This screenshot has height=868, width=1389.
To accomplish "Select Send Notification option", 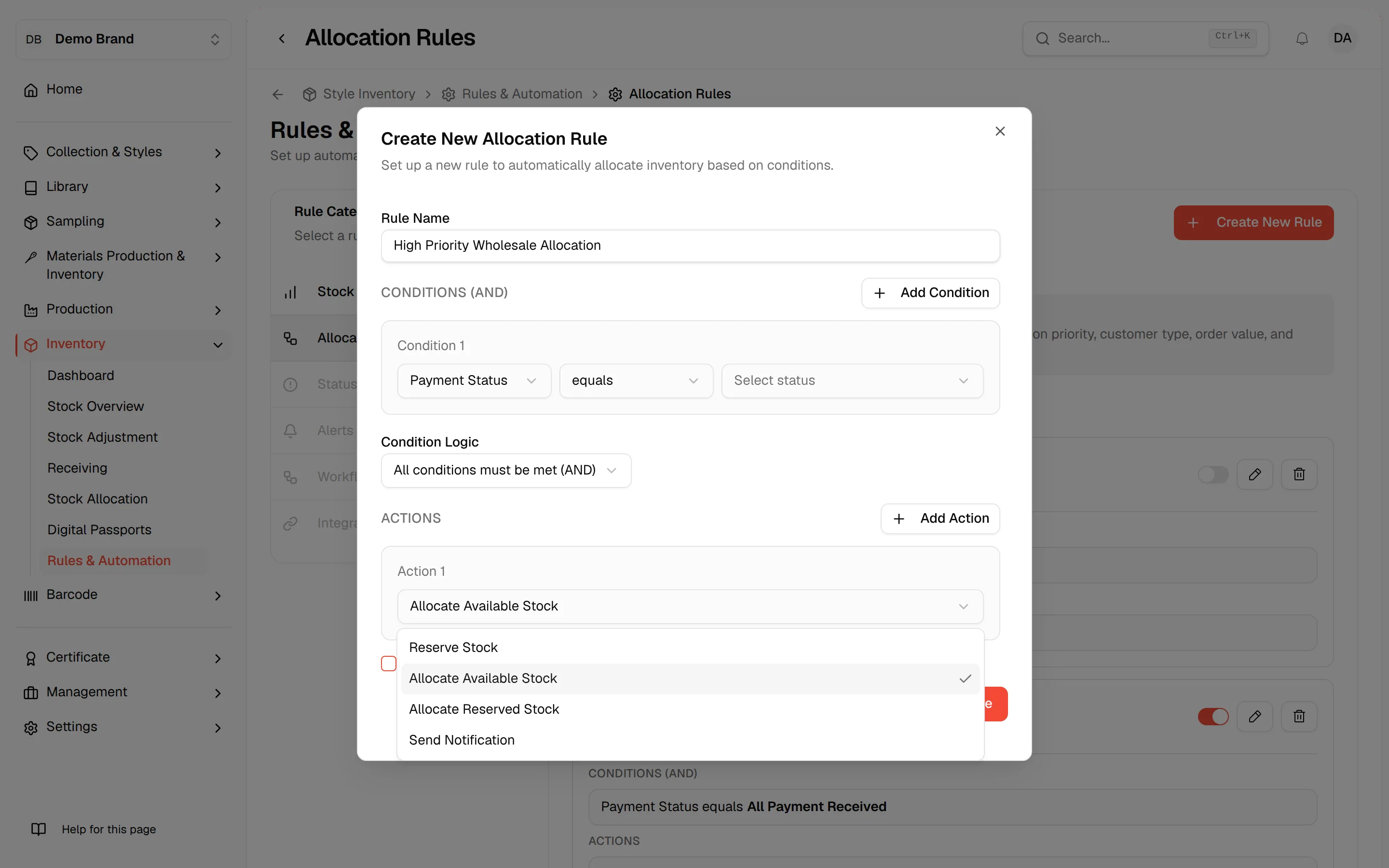I will (690, 741).
